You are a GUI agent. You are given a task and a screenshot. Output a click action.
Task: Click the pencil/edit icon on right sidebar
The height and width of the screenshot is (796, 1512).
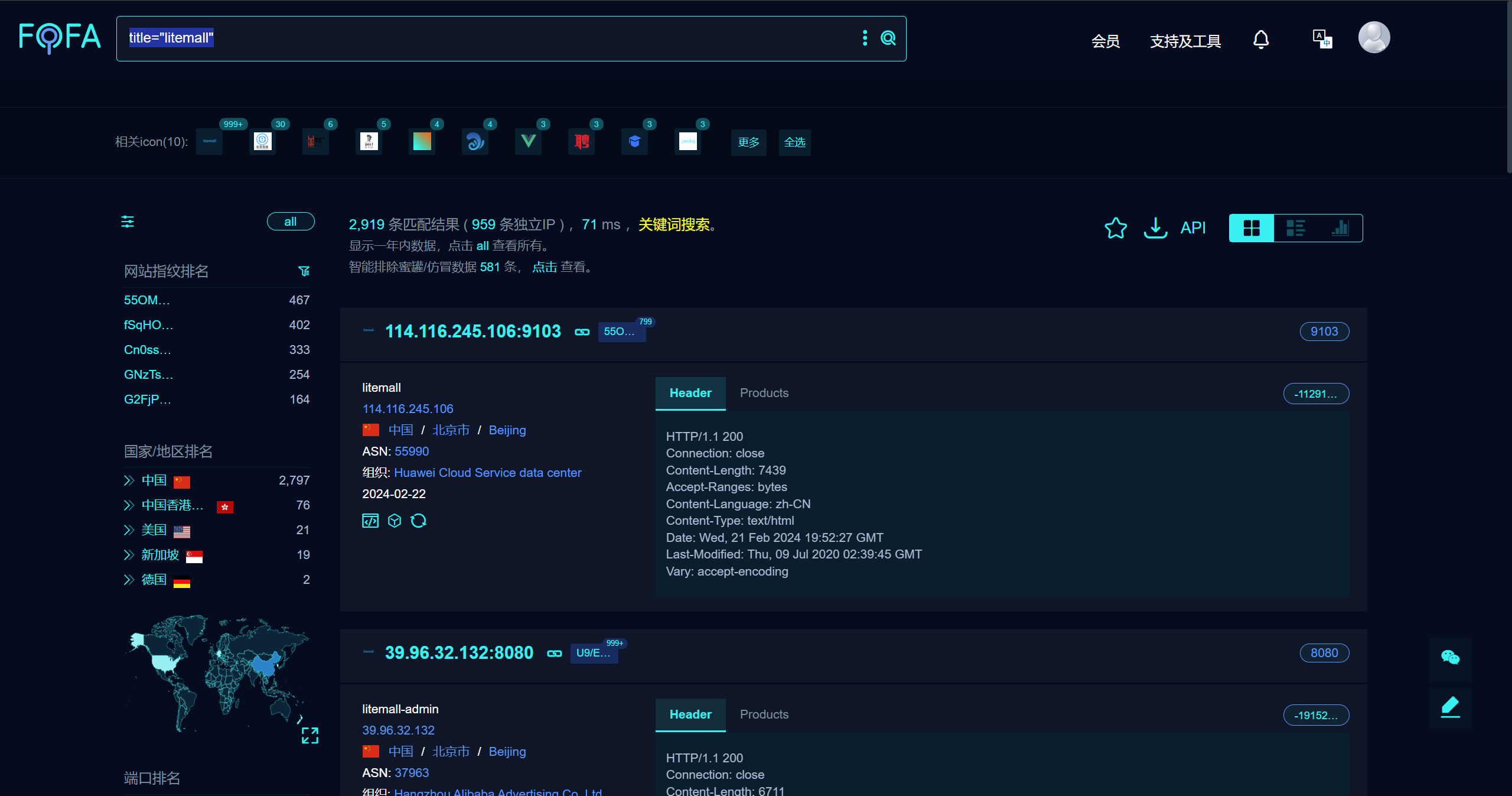(x=1451, y=707)
